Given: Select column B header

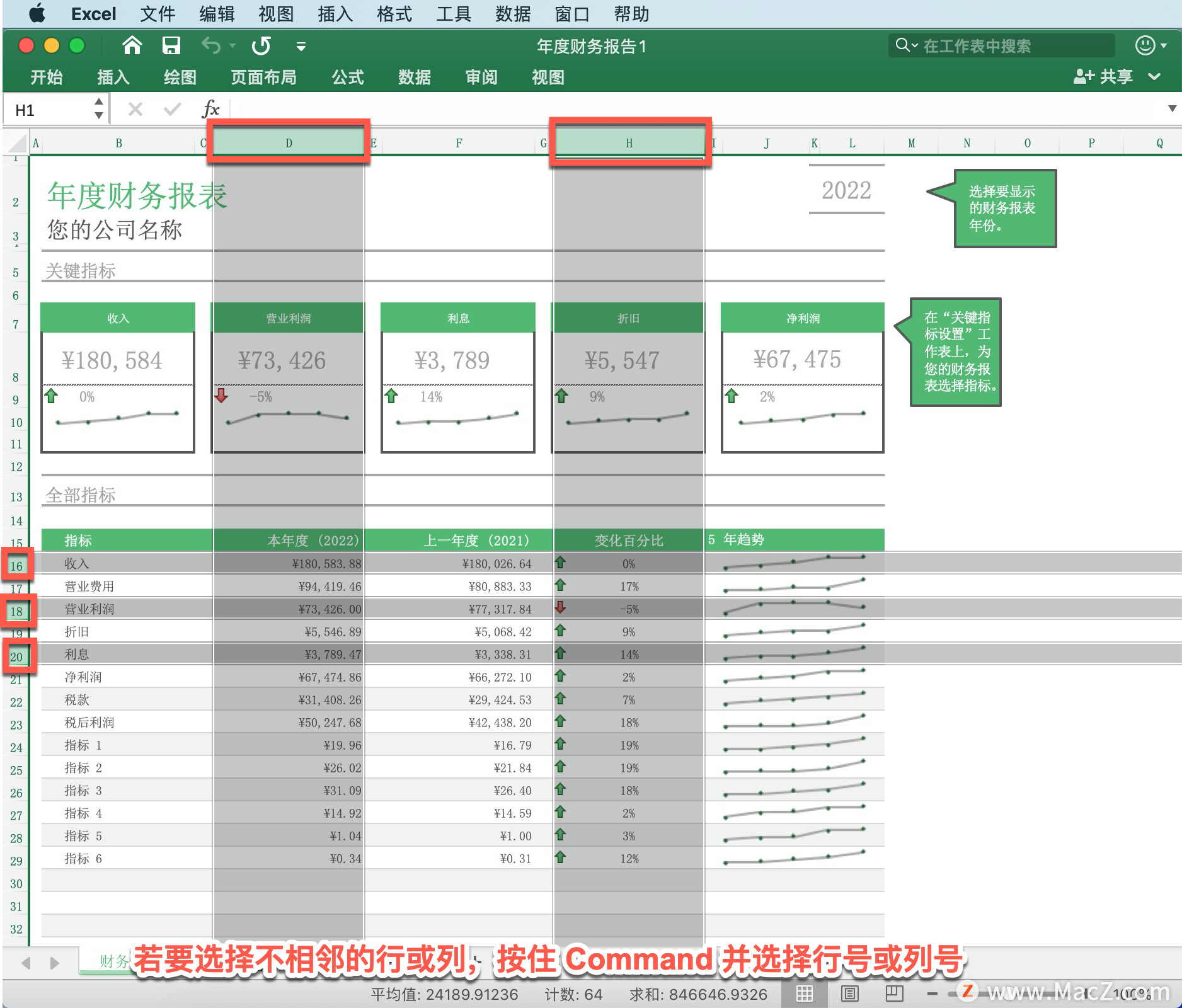Looking at the screenshot, I should 118,142.
